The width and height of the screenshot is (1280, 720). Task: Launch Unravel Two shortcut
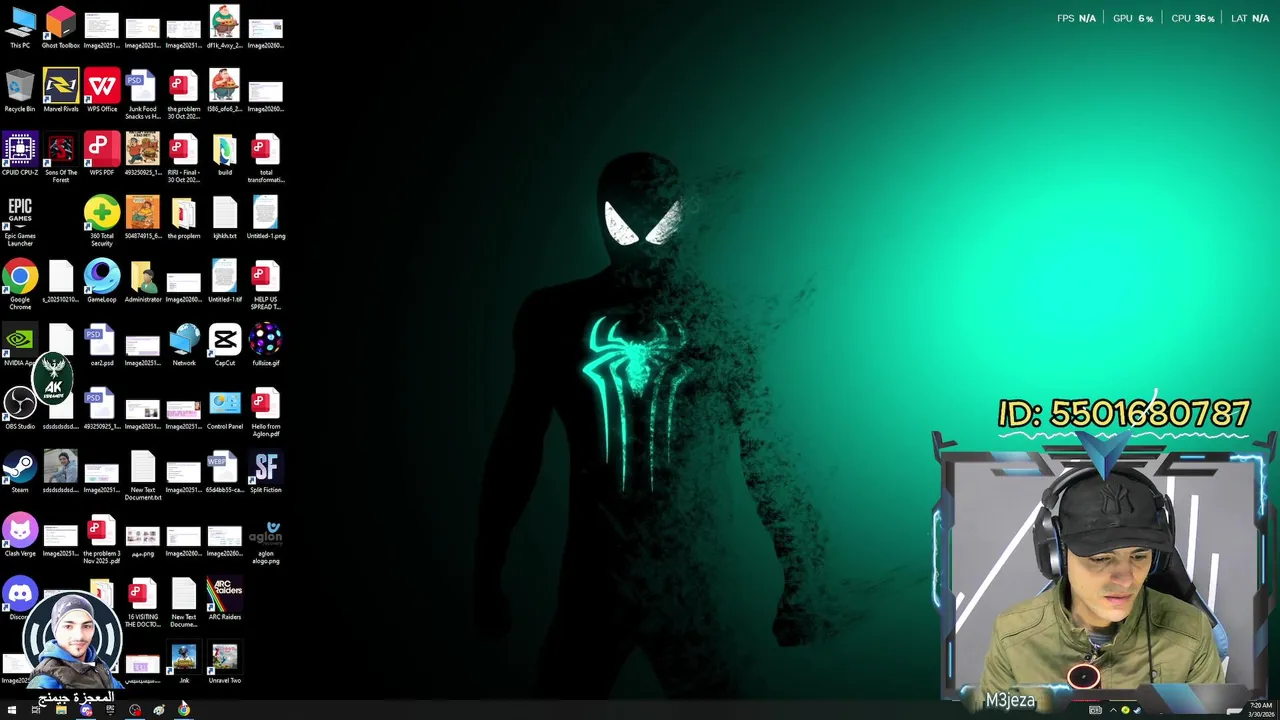click(225, 663)
